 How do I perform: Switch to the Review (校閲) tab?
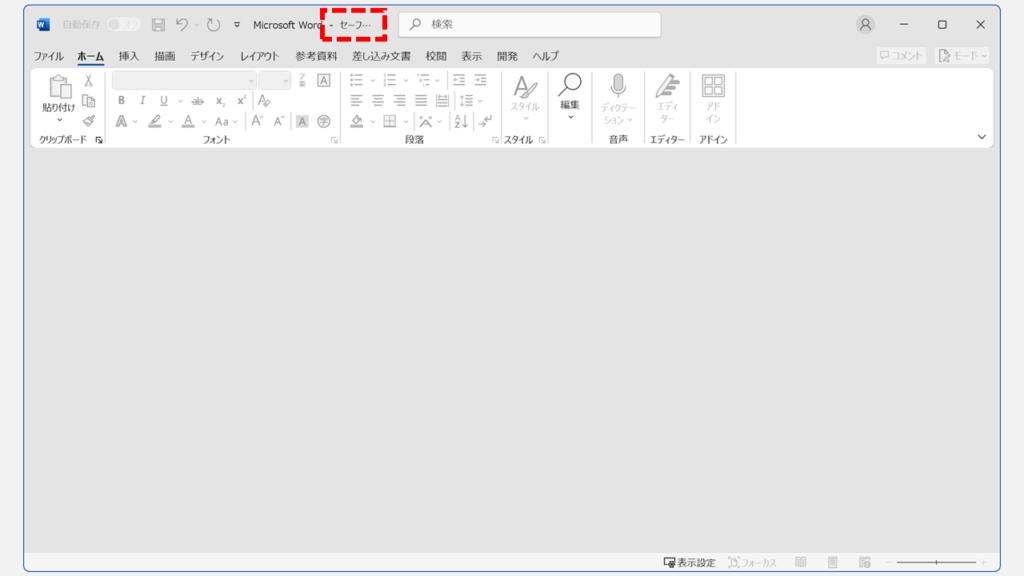[x=436, y=56]
